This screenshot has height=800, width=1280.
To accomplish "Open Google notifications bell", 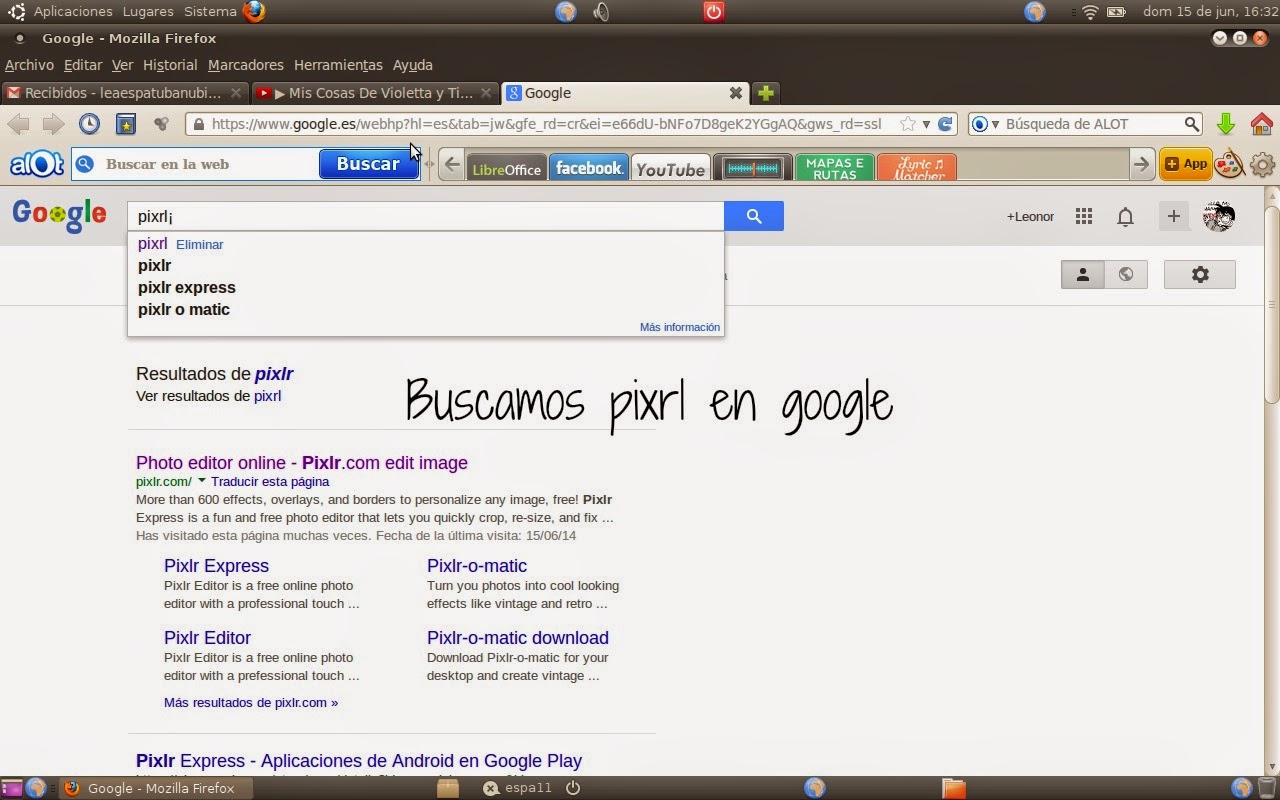I will 1125,216.
